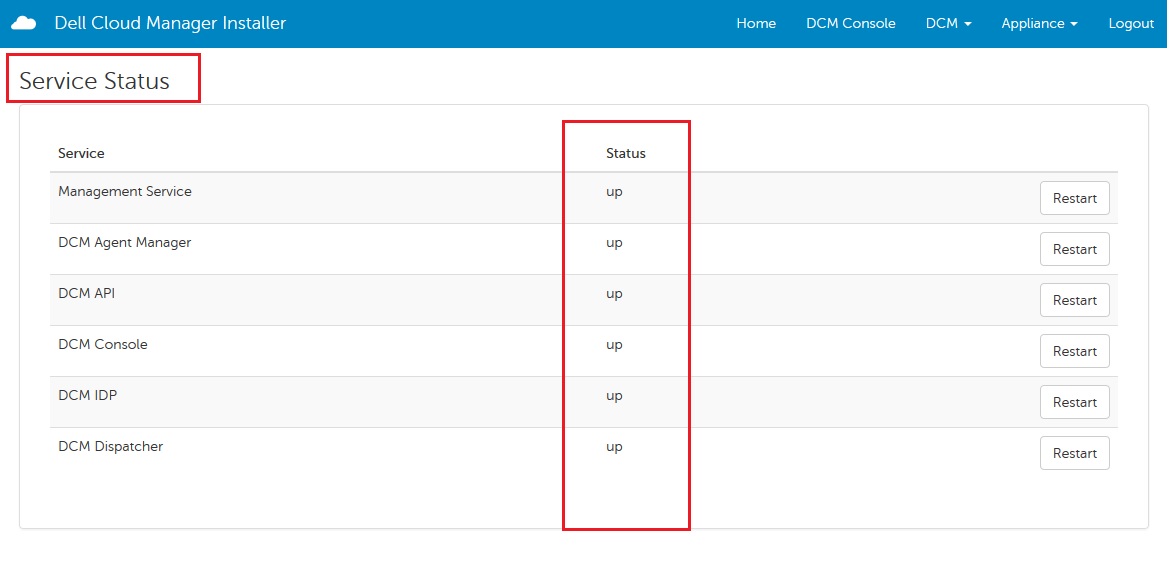This screenshot has width=1170, height=569.
Task: Select the Management Service row name
Action: (125, 192)
